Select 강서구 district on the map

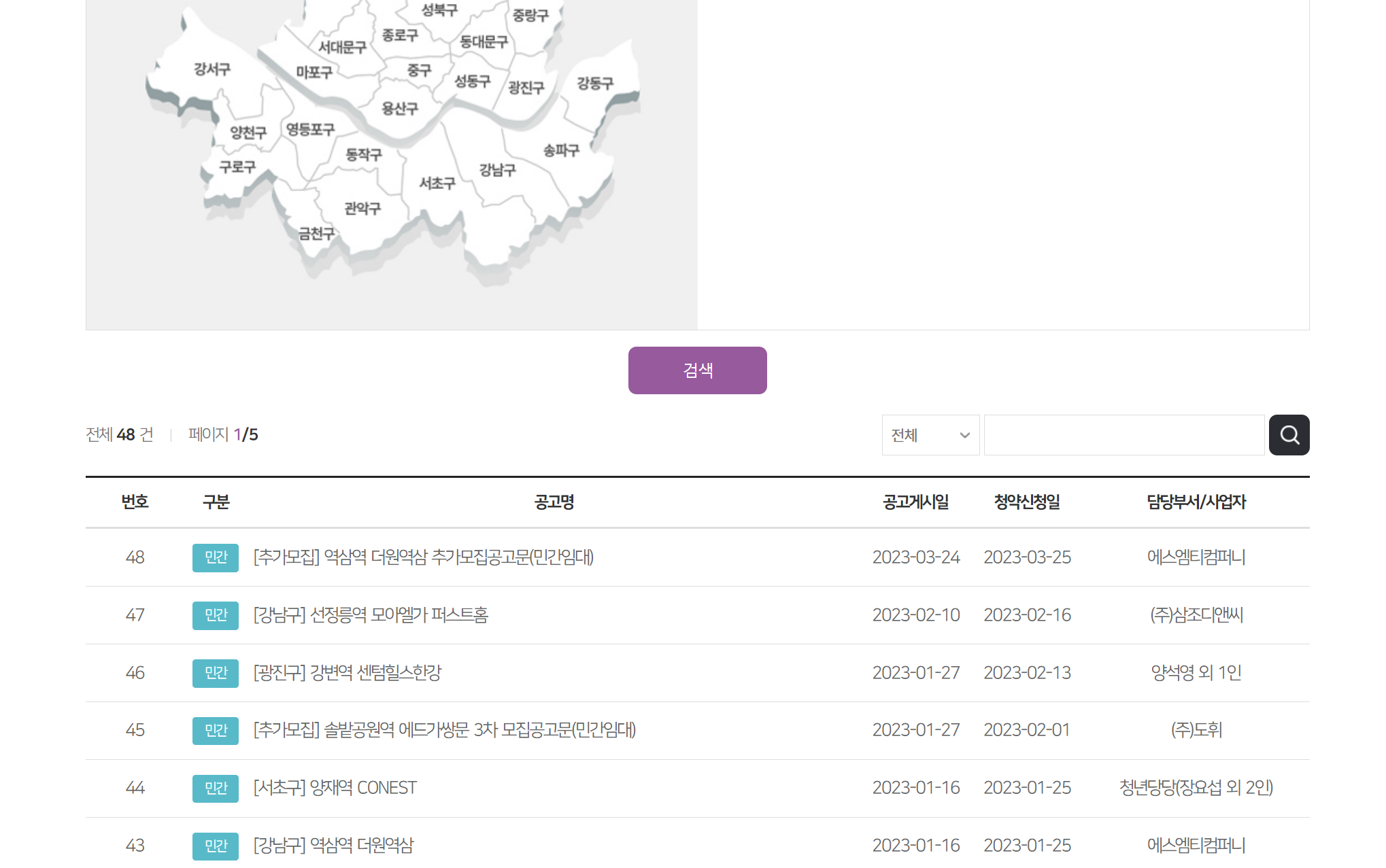point(212,69)
